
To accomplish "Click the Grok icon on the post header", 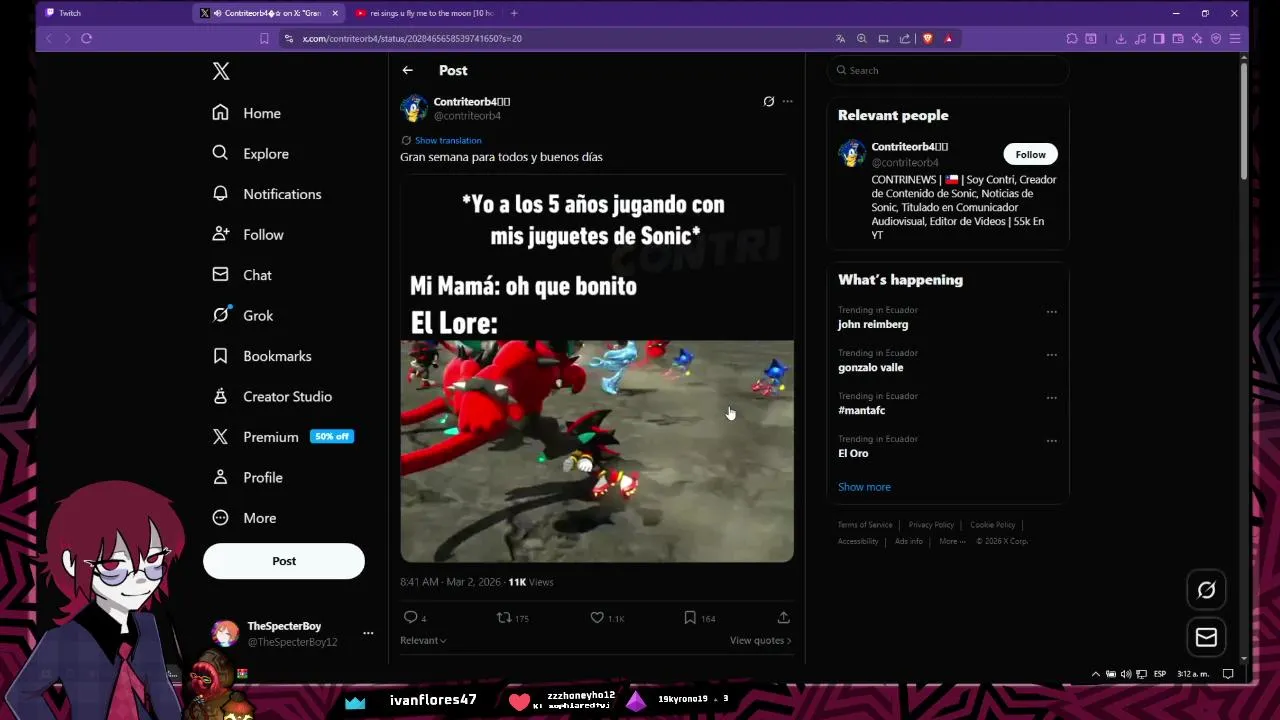I will click(x=768, y=101).
